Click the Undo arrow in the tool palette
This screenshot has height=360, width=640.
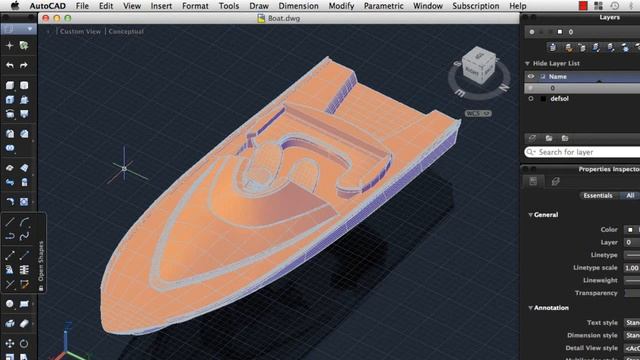[10, 65]
